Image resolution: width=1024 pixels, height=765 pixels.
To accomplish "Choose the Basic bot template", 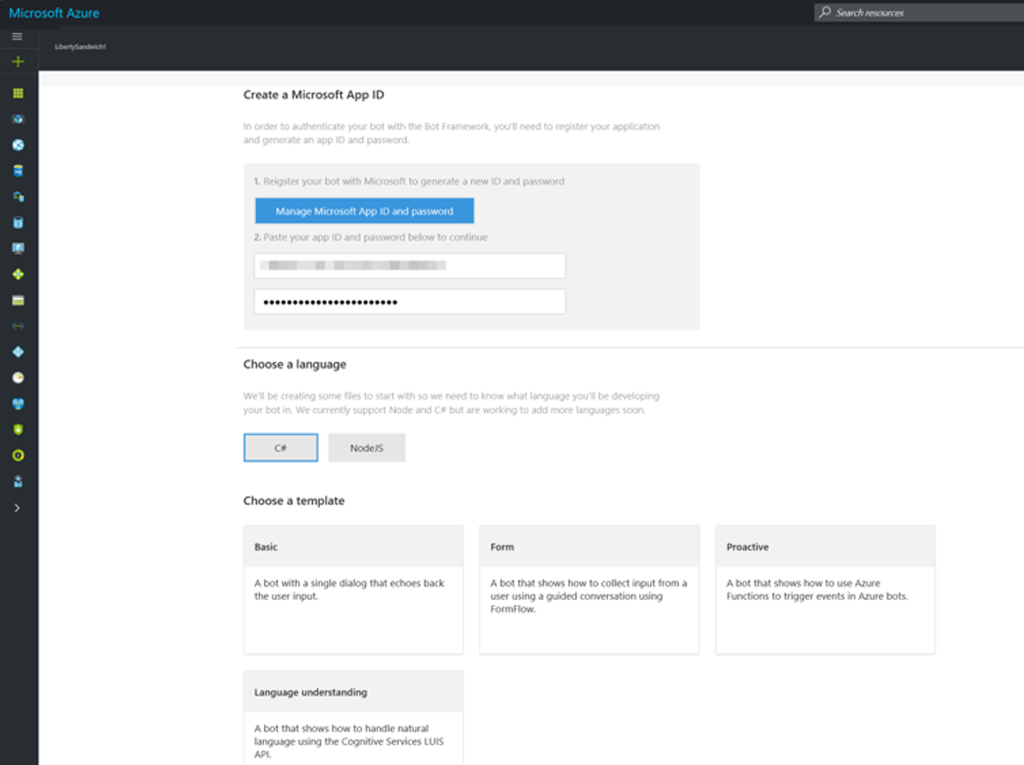I will point(353,589).
